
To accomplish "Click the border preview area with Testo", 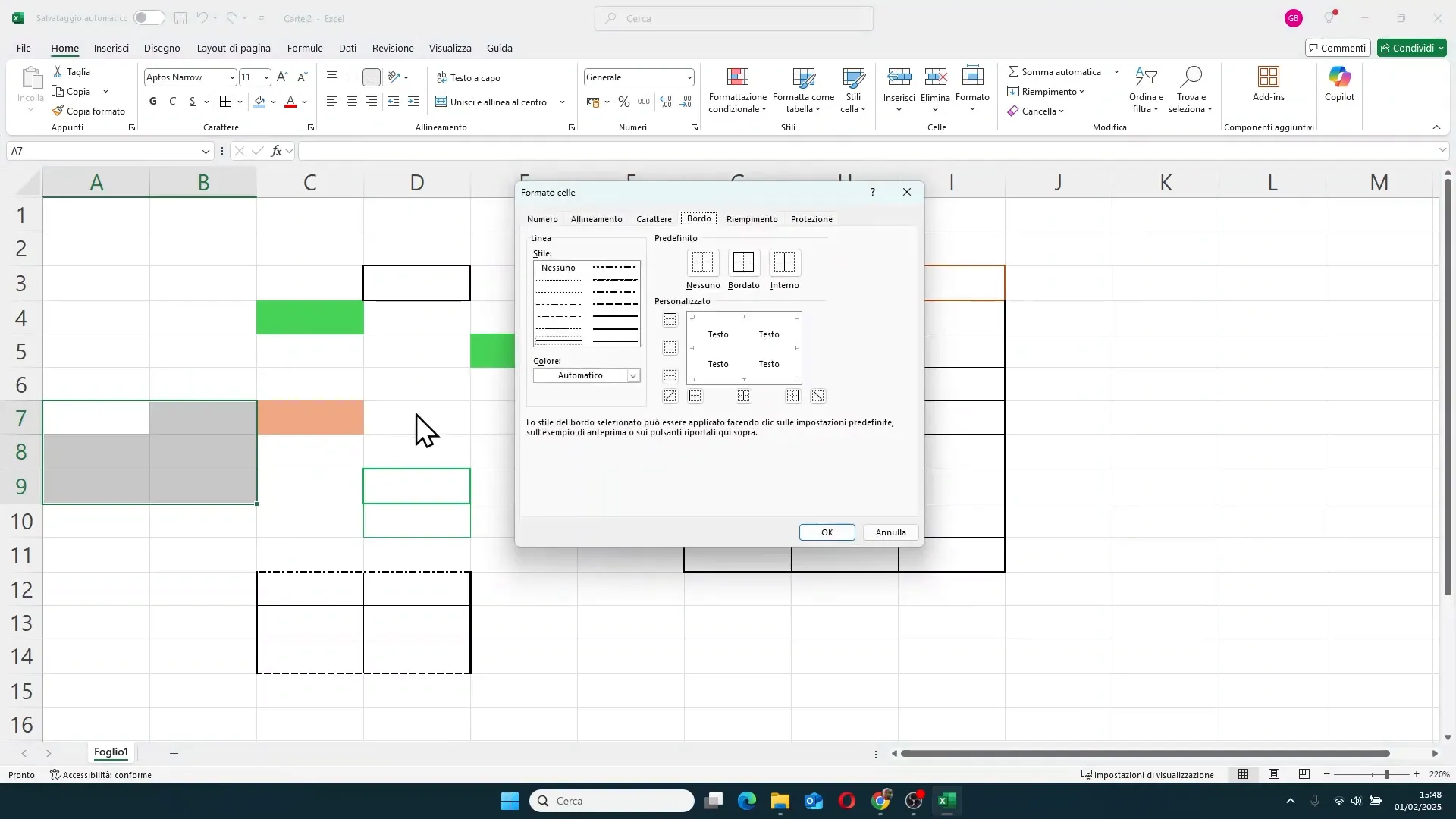I will pos(744,349).
